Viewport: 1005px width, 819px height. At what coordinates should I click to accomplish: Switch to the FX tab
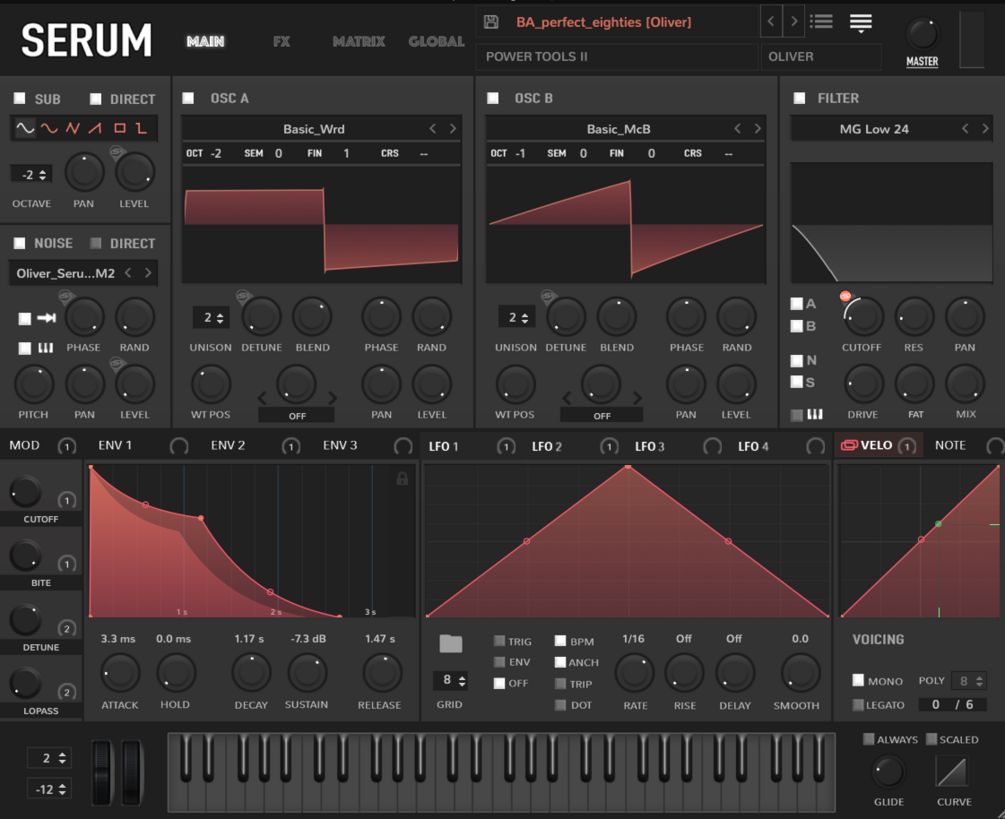(281, 42)
